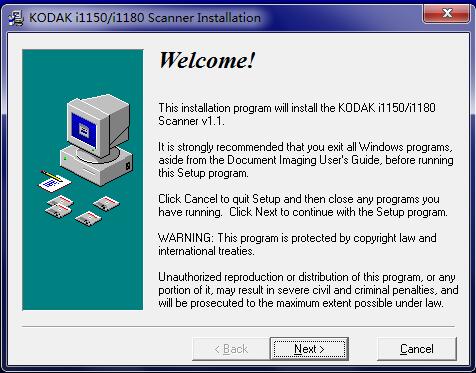Cancel the scanner installation
Image resolution: width=476 pixels, height=373 pixels.
(417, 349)
